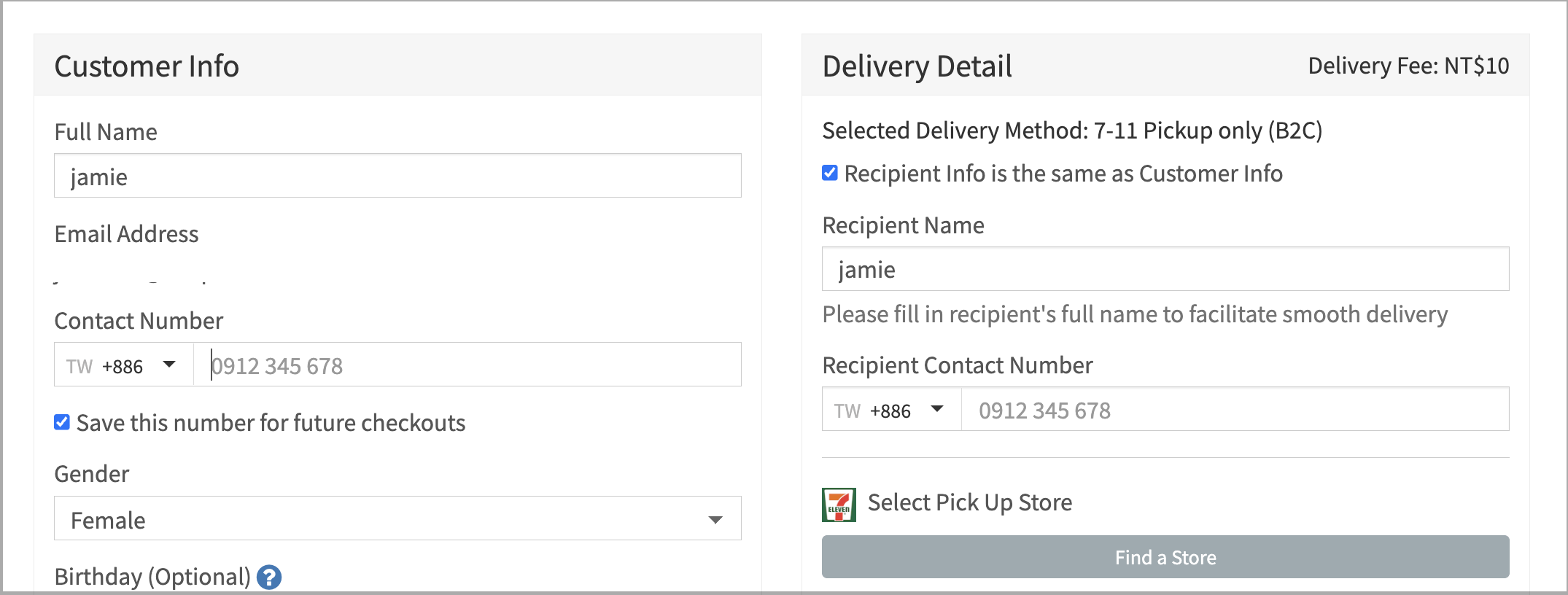Image resolution: width=1568 pixels, height=595 pixels.
Task: Click the Delivery Fee NT$10 text
Action: 1408,66
